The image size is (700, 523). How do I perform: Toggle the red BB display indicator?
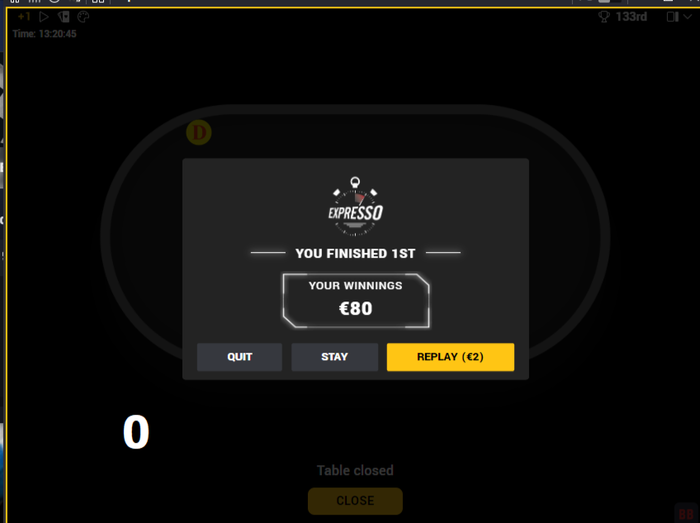pos(686,514)
